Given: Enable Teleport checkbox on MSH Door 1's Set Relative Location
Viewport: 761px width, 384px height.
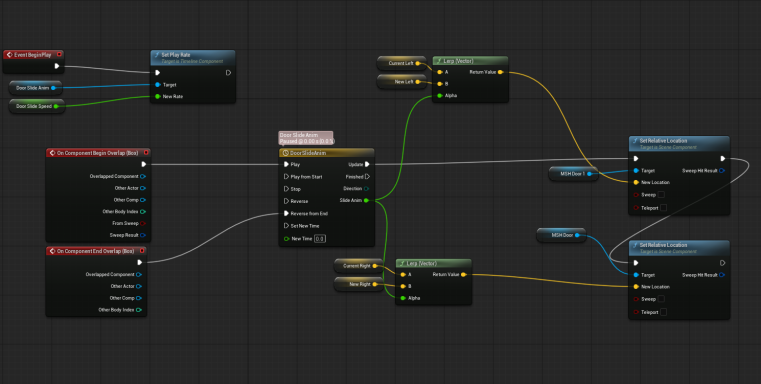Looking at the screenshot, I should pos(663,208).
